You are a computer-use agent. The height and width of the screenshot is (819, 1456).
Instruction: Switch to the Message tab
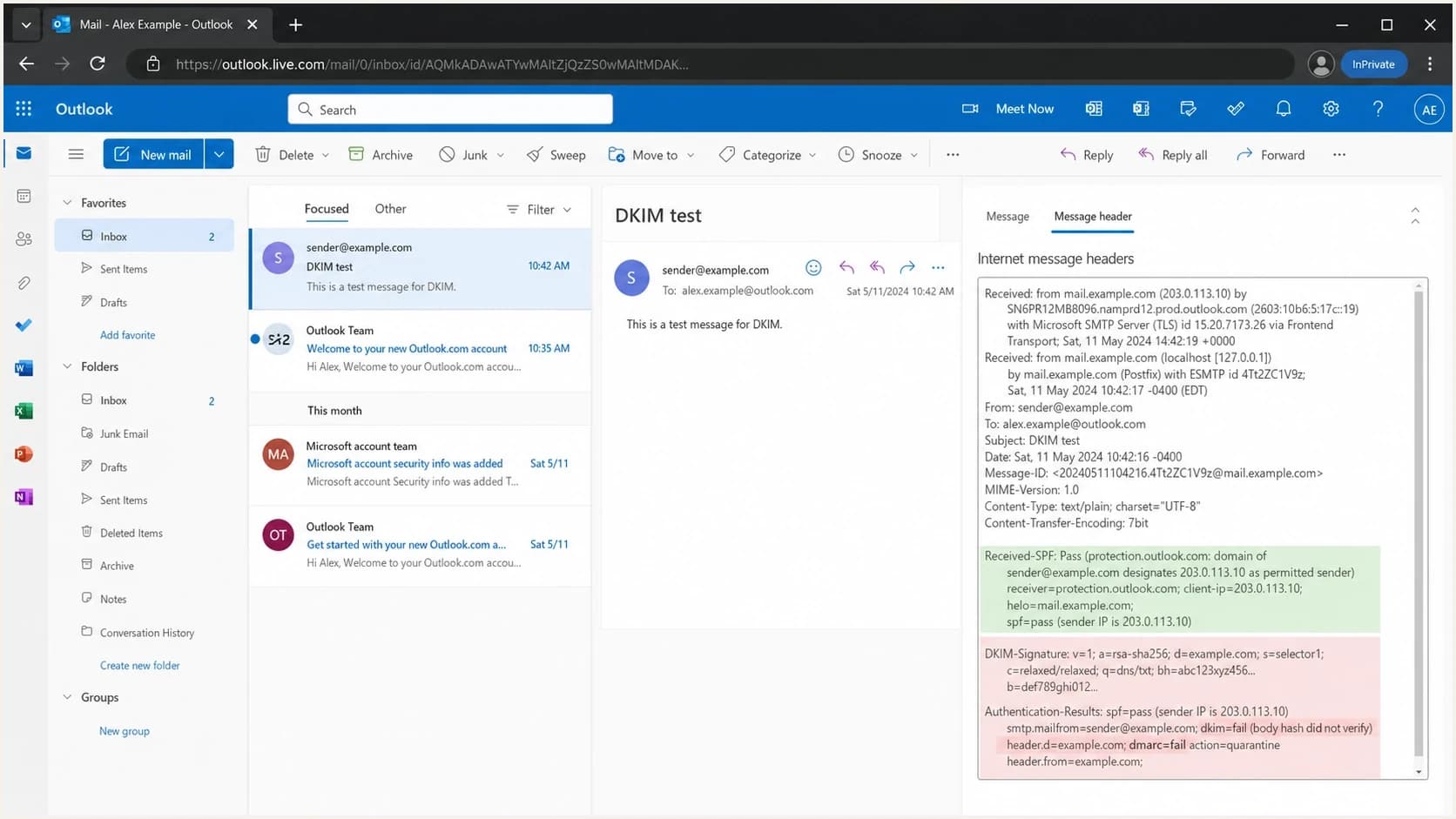[x=1008, y=216]
